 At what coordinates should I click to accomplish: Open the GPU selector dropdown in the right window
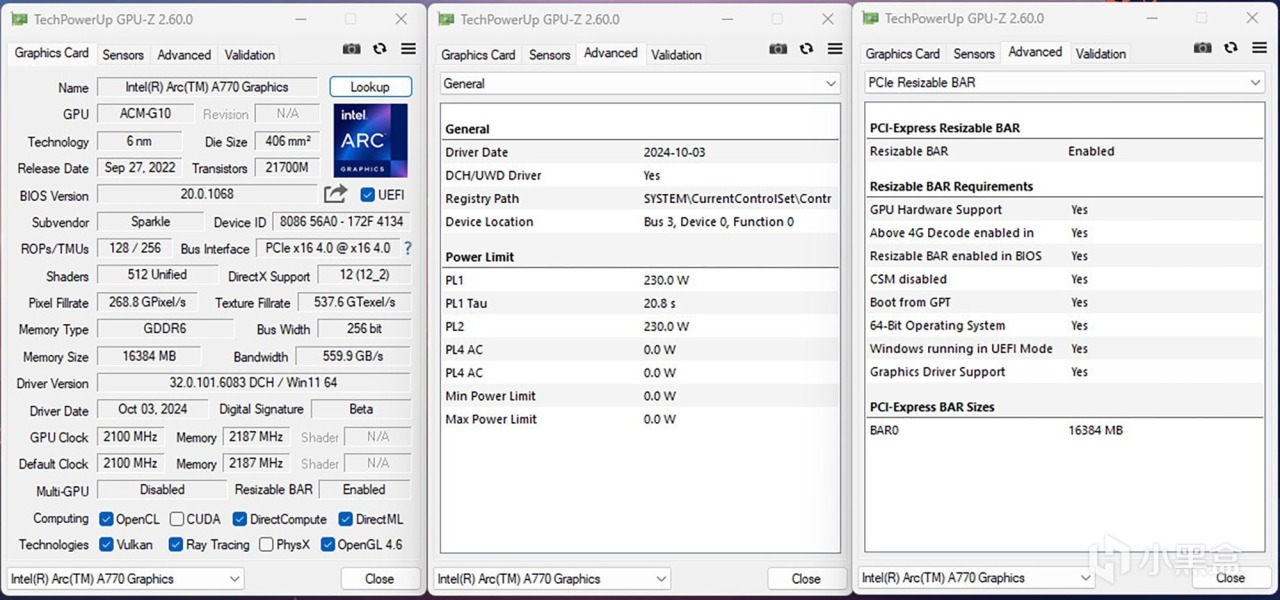977,578
